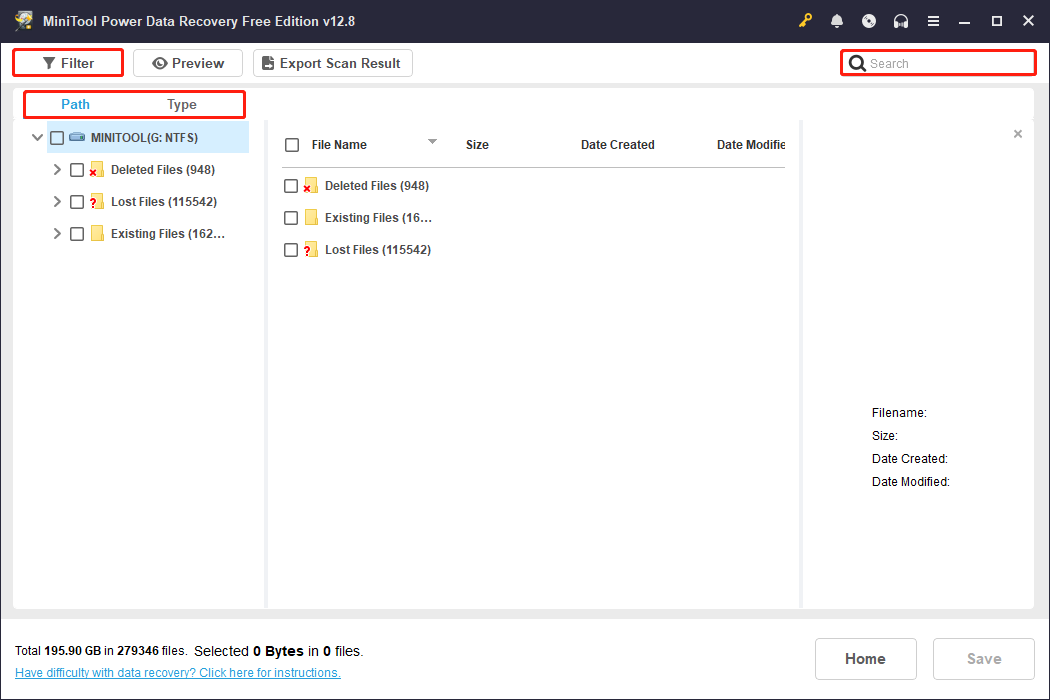The image size is (1050, 700).
Task: Open the hamburger menu in title bar
Action: click(x=933, y=20)
